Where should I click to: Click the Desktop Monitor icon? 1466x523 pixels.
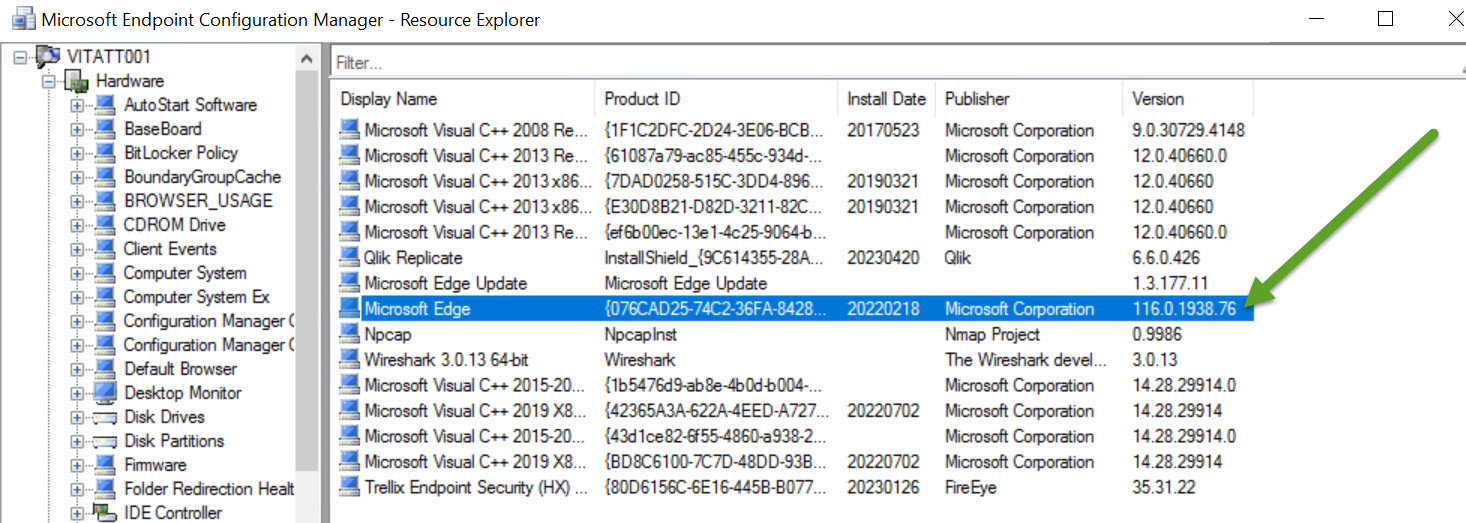[x=106, y=393]
